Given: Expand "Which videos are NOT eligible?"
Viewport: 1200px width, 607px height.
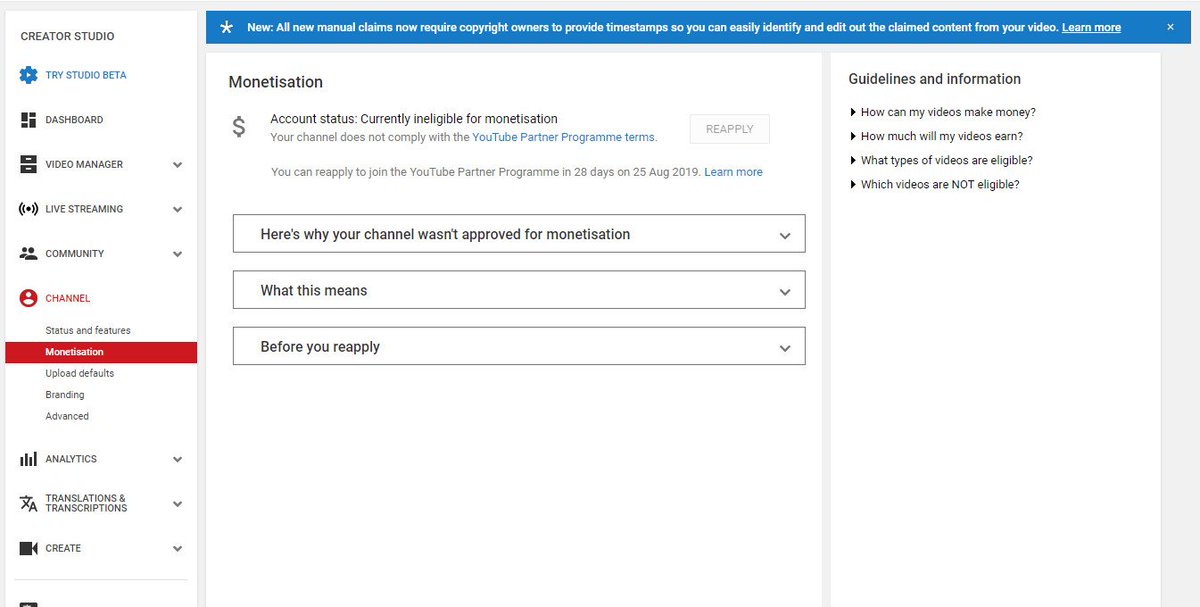Looking at the screenshot, I should click(934, 184).
